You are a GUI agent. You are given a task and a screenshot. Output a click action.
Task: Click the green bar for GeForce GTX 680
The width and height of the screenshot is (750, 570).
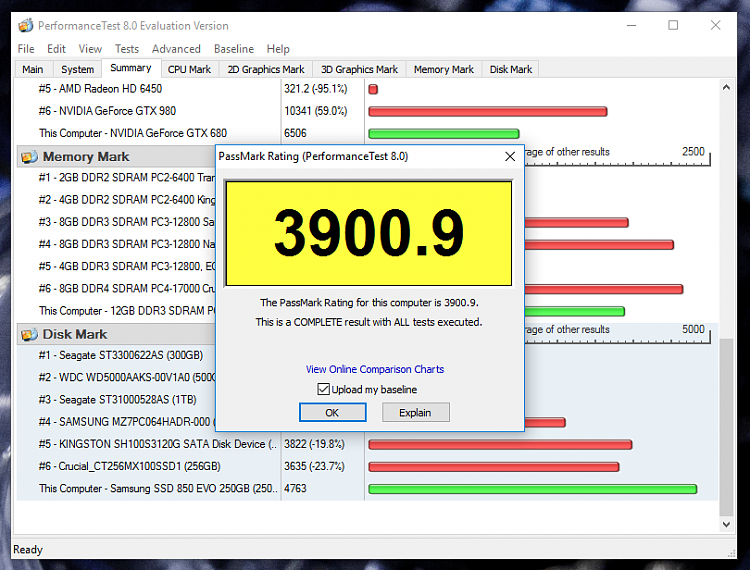[x=444, y=133]
